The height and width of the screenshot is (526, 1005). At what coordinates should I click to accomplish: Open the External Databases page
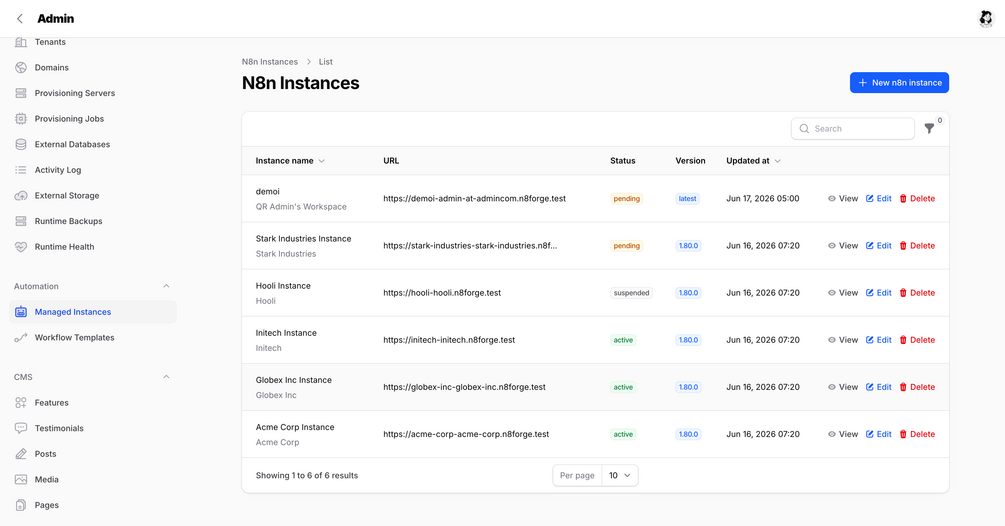click(x=72, y=144)
